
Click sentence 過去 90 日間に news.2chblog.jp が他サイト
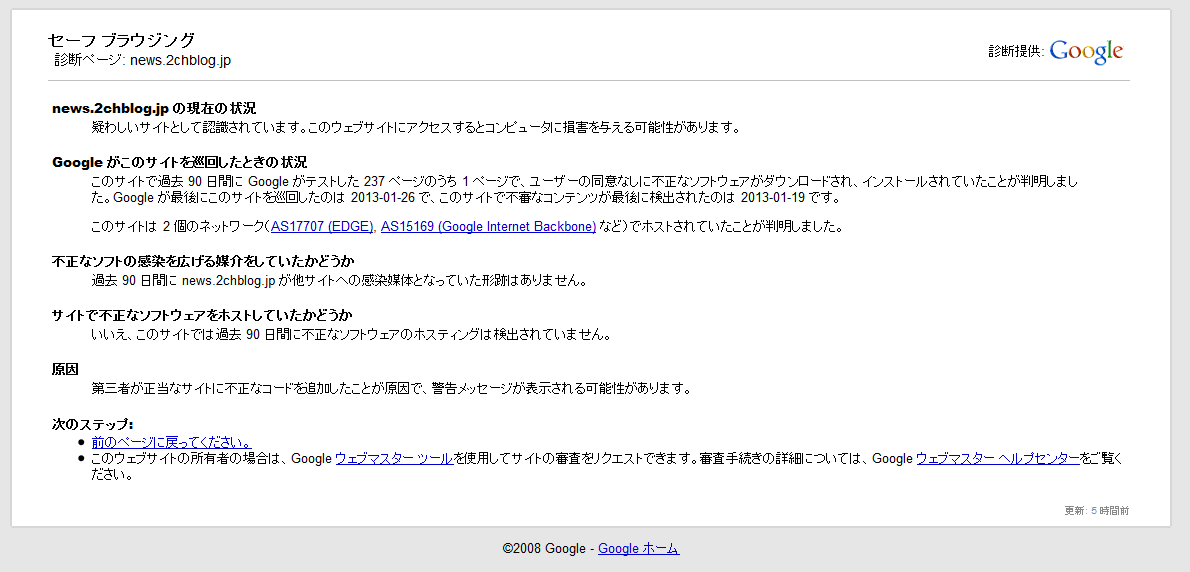click(x=339, y=281)
